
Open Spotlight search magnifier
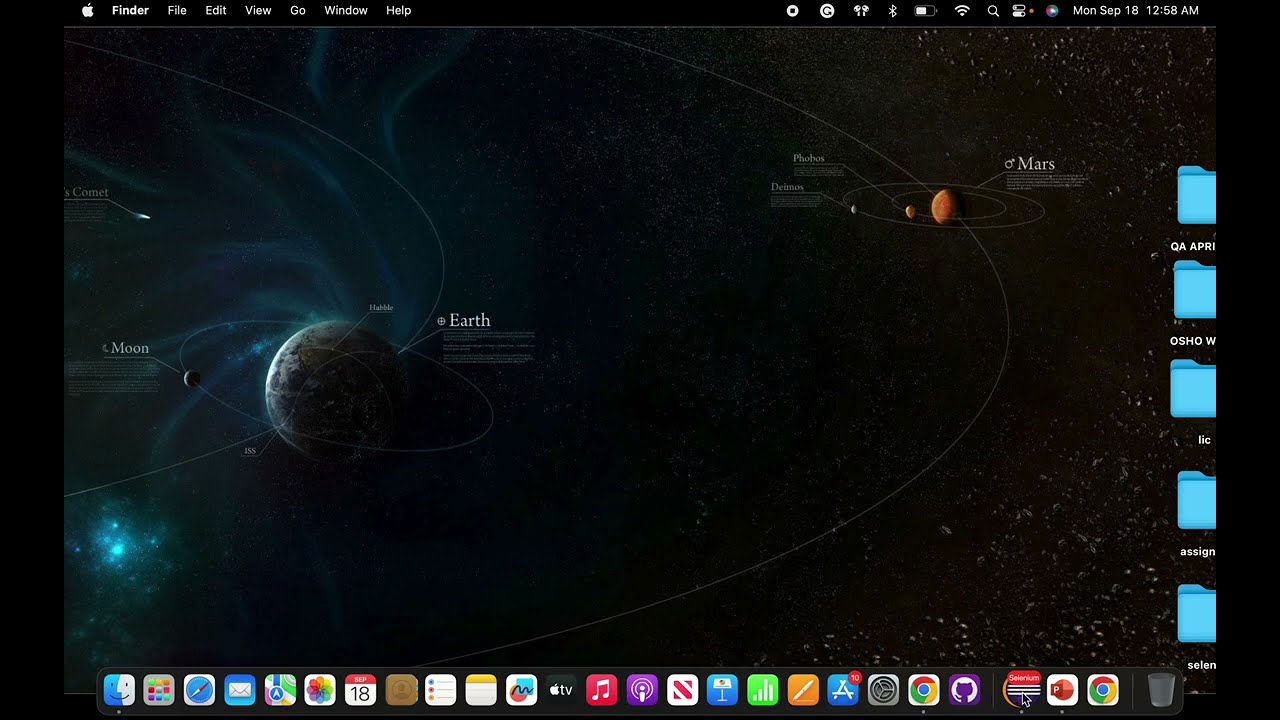993,10
